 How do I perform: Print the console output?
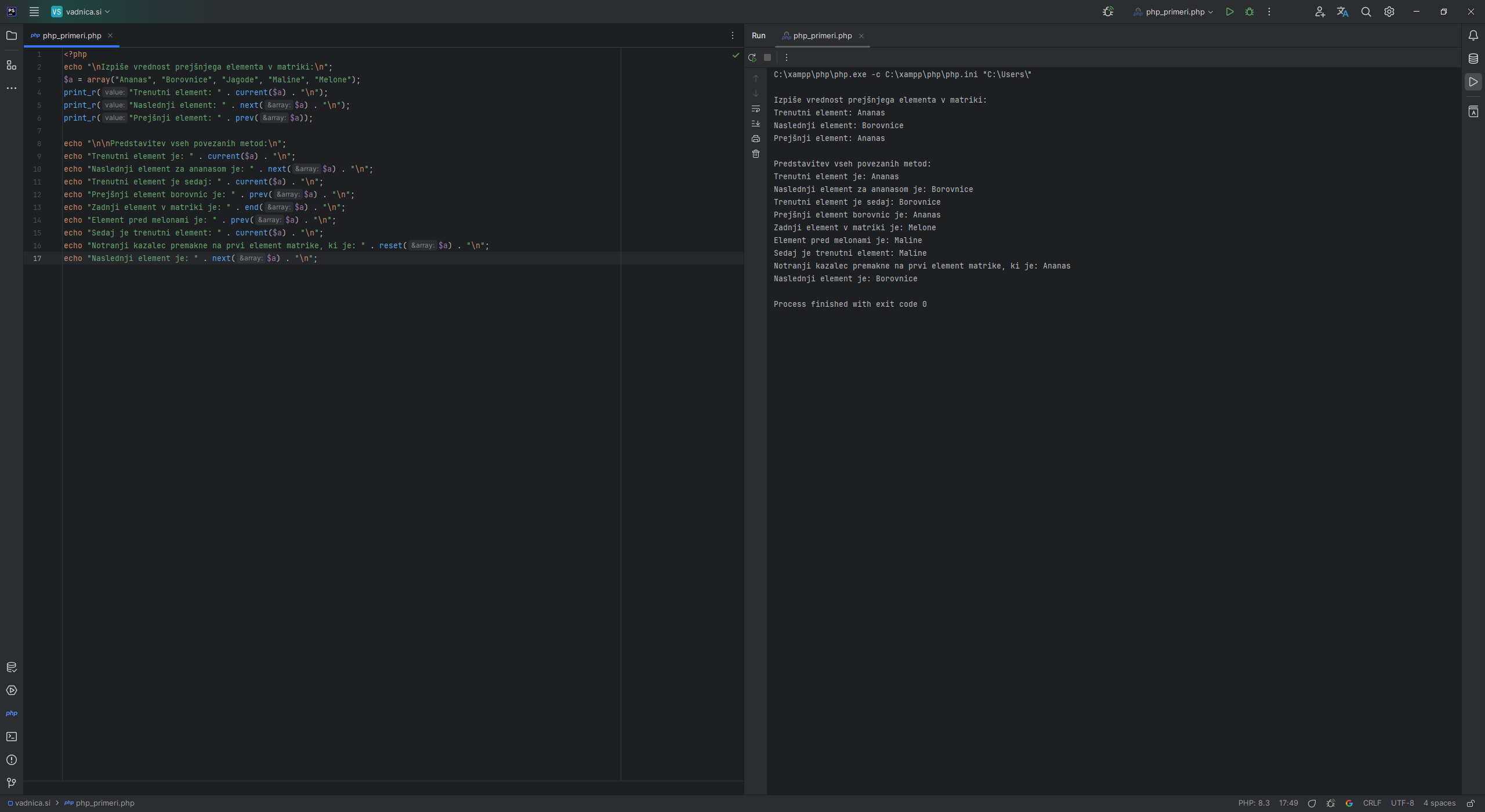(756, 139)
